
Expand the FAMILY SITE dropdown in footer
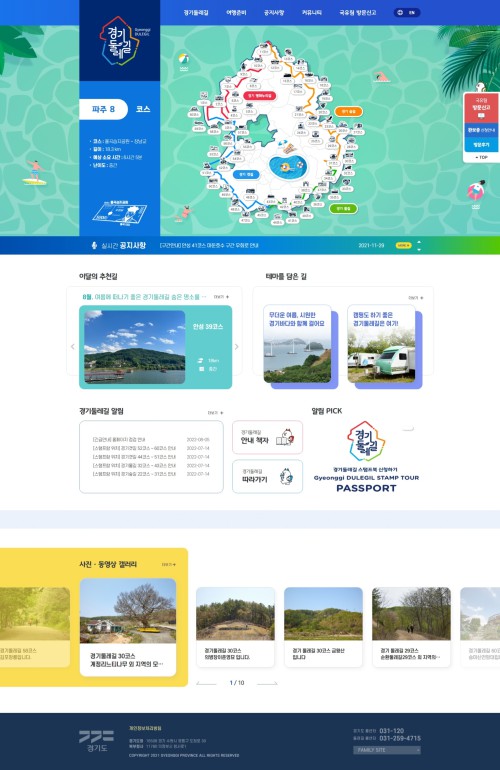pos(387,750)
